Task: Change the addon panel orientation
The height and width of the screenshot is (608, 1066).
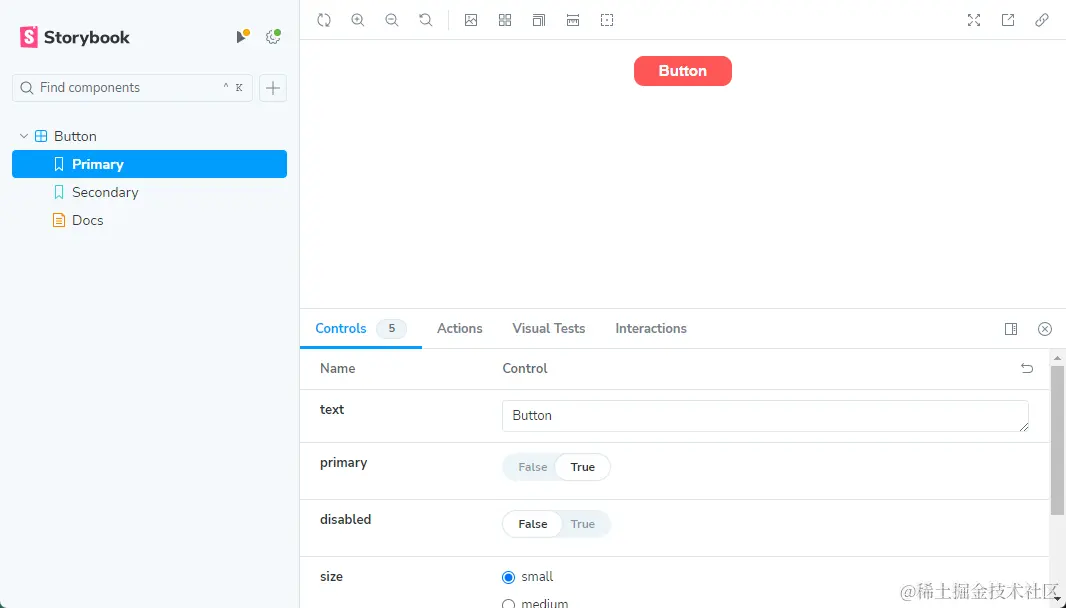Action: click(1011, 329)
